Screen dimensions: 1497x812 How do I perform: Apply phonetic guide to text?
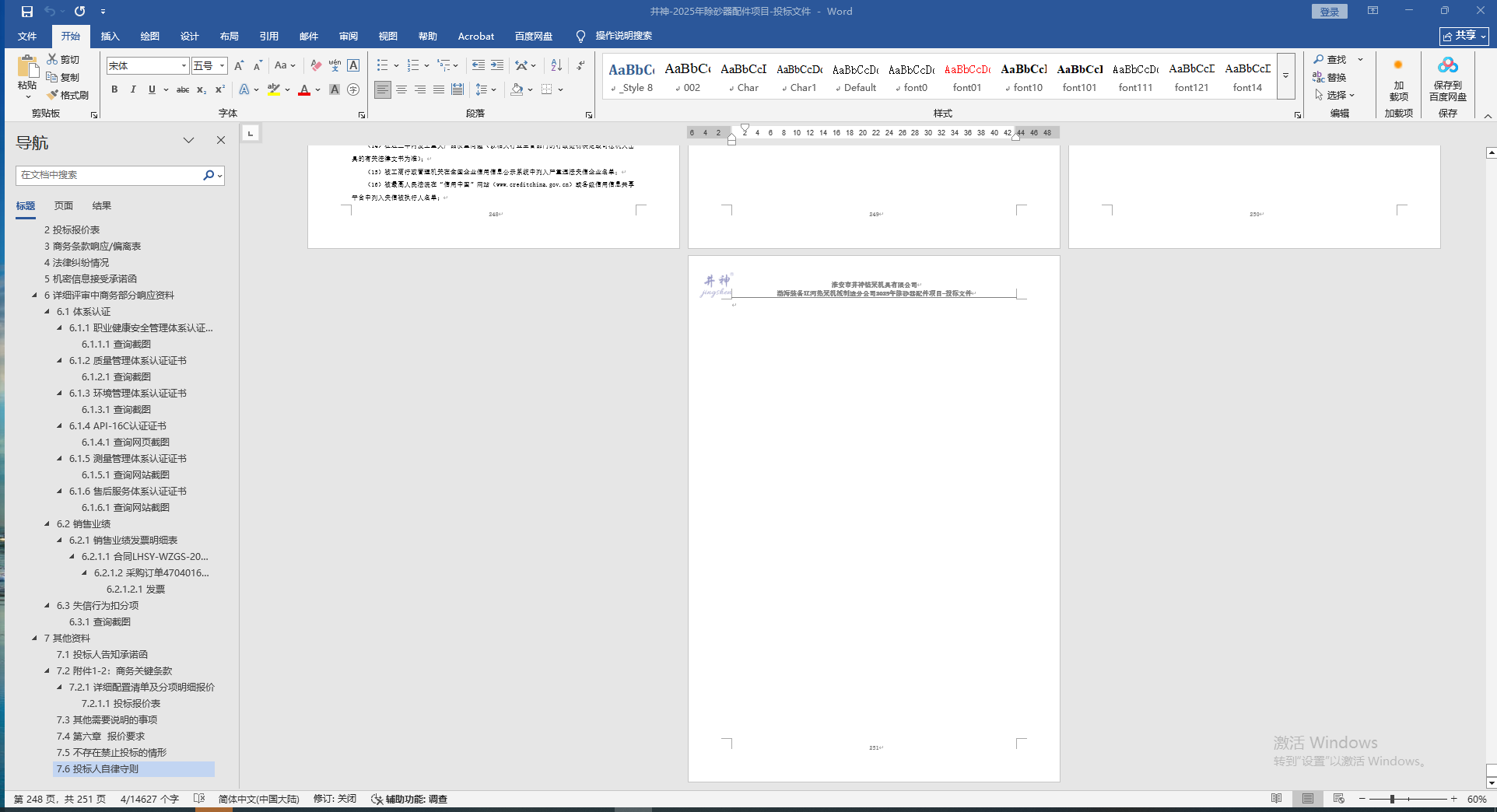click(x=335, y=66)
